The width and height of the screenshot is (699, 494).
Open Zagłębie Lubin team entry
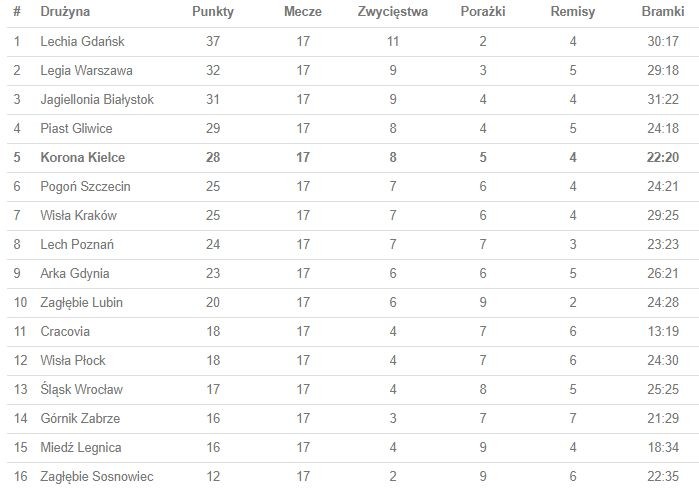pyautogui.click(x=81, y=303)
